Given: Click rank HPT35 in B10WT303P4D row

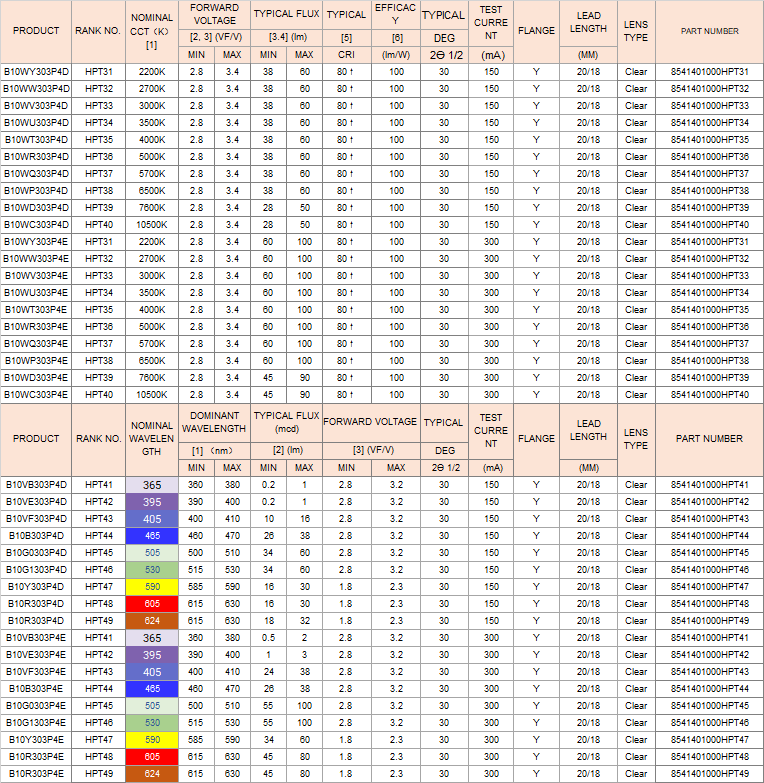Looking at the screenshot, I should click(98, 140).
